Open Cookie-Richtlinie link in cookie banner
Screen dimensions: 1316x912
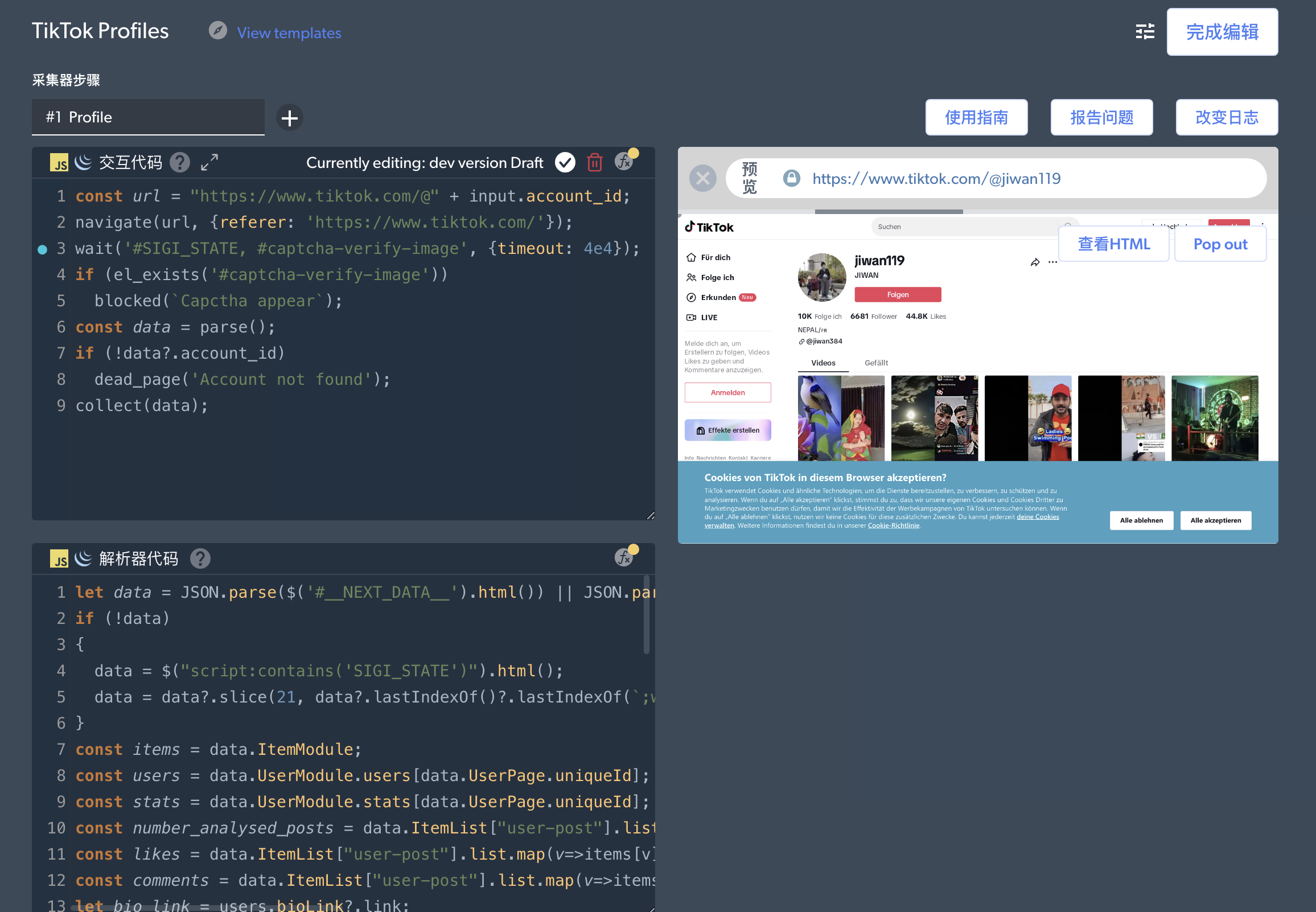pos(893,525)
